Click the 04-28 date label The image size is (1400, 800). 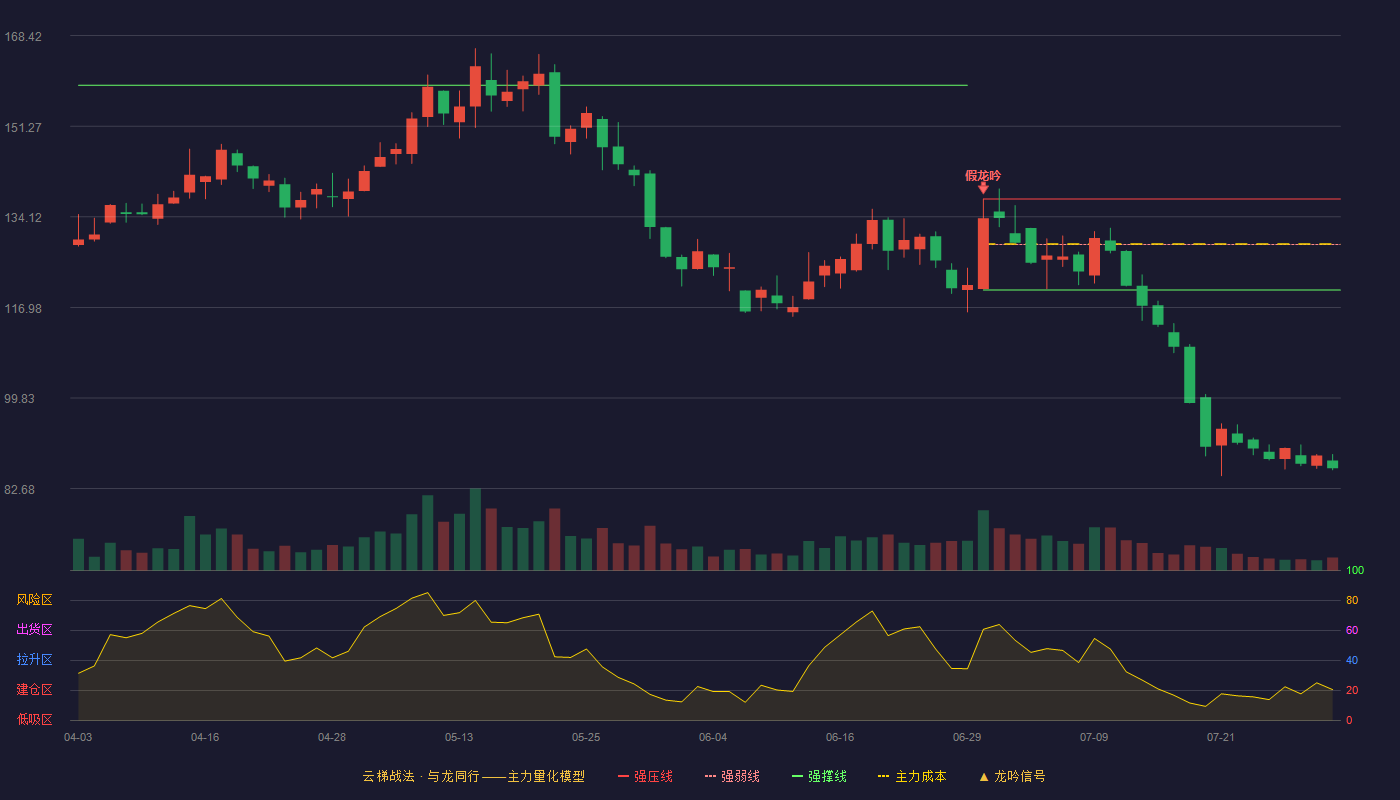(x=332, y=737)
